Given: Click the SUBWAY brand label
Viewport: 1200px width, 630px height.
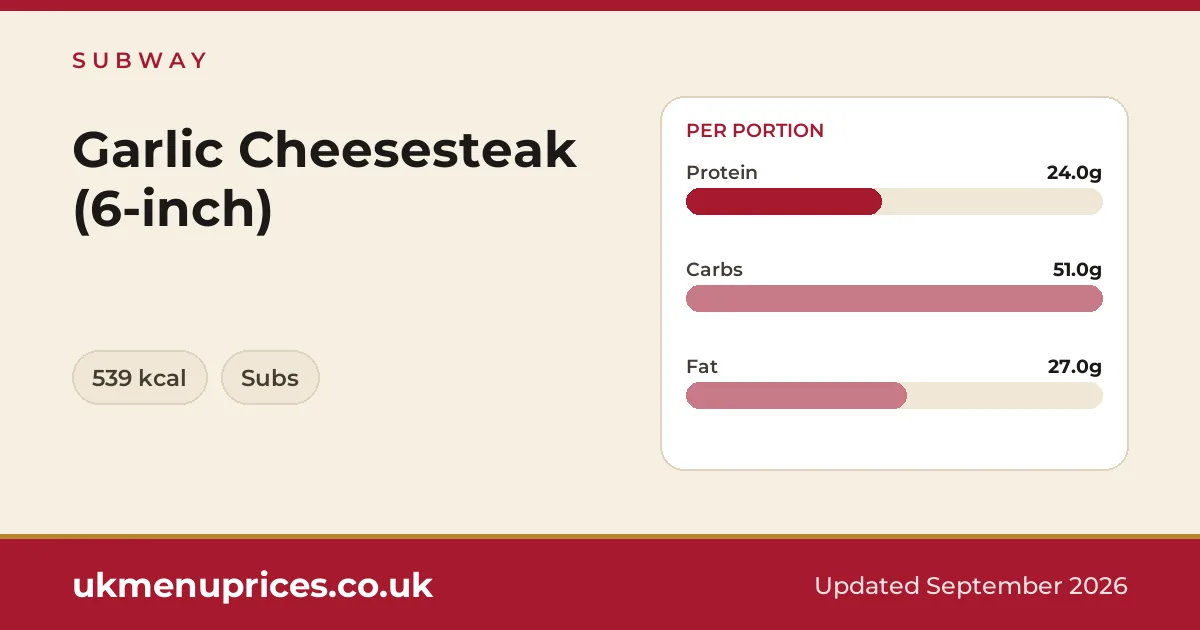Looking at the screenshot, I should (139, 60).
